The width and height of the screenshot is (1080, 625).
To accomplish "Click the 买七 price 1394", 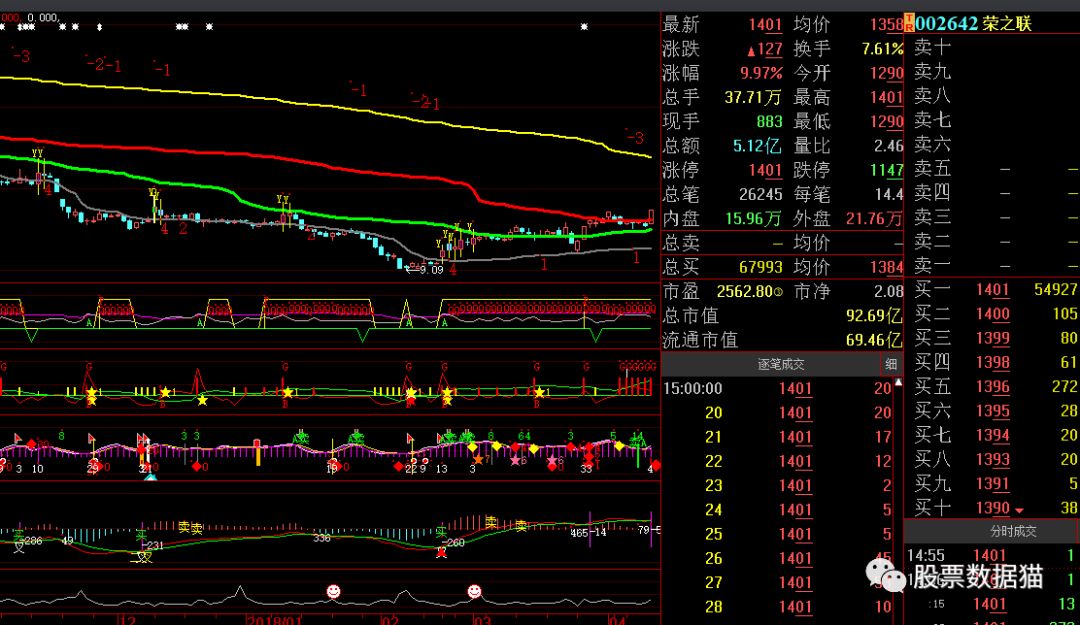I will pyautogui.click(x=993, y=435).
